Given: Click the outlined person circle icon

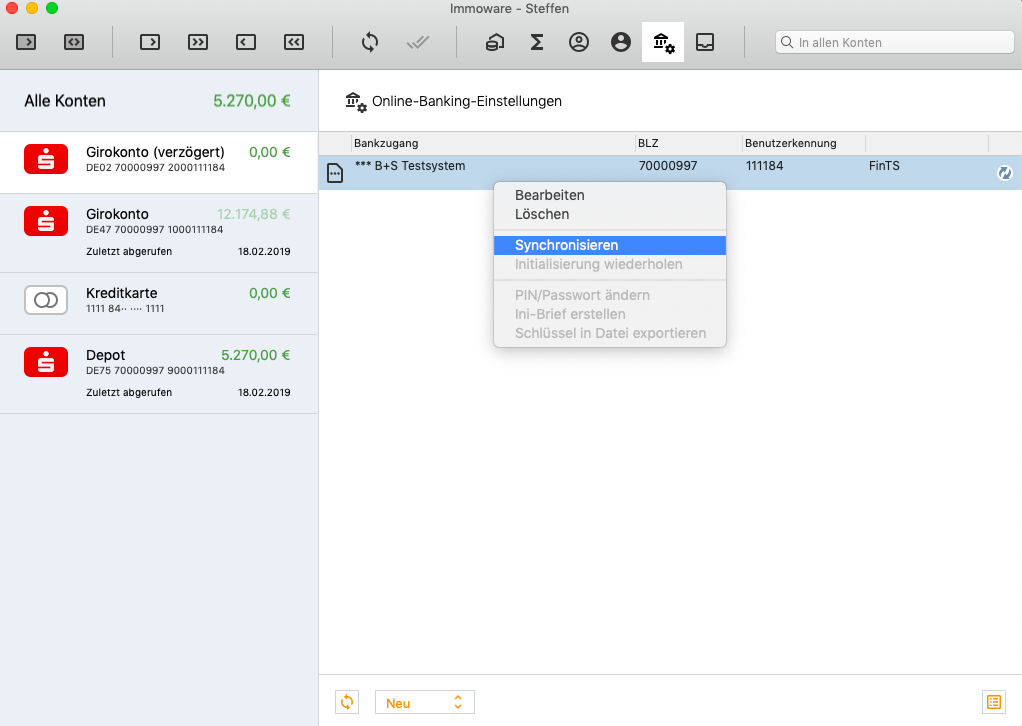Looking at the screenshot, I should click(x=579, y=42).
